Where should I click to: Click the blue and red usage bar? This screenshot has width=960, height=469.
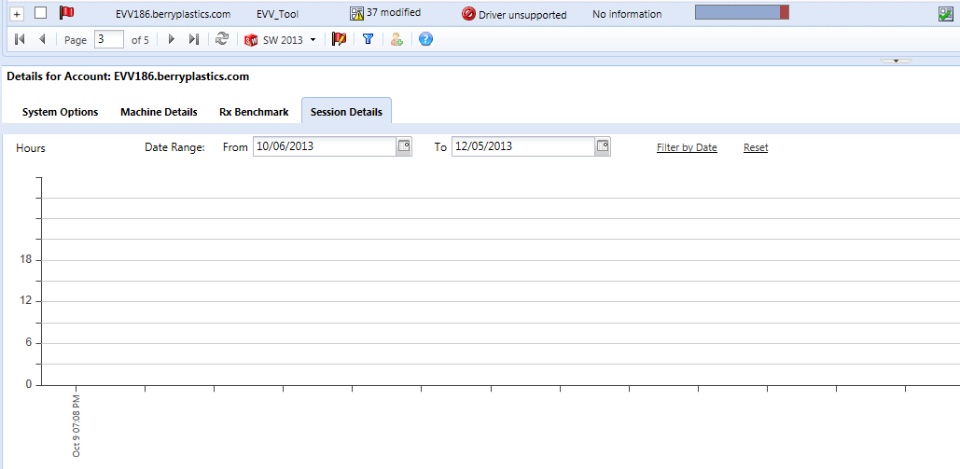(x=741, y=12)
